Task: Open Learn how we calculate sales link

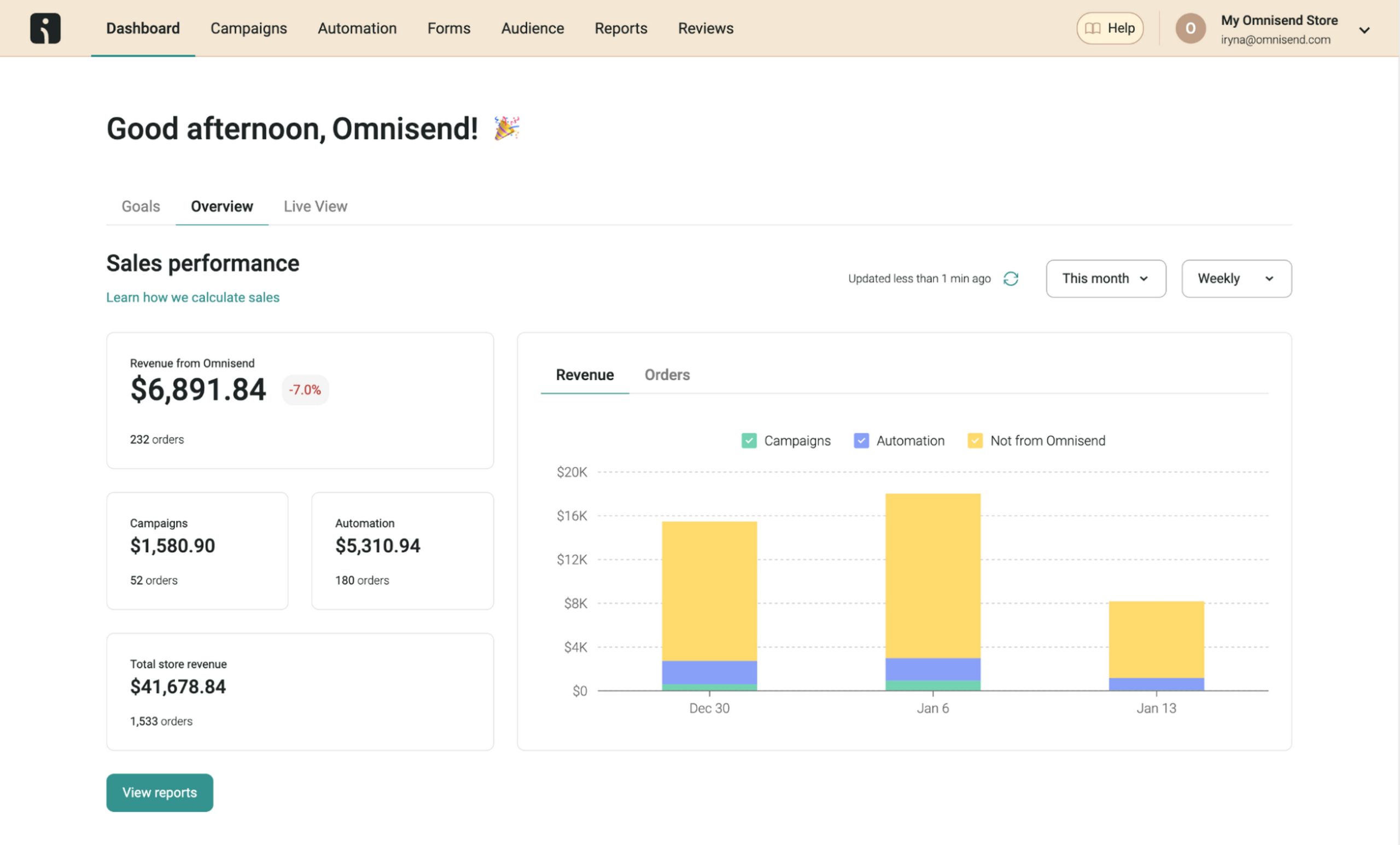Action: tap(192, 298)
